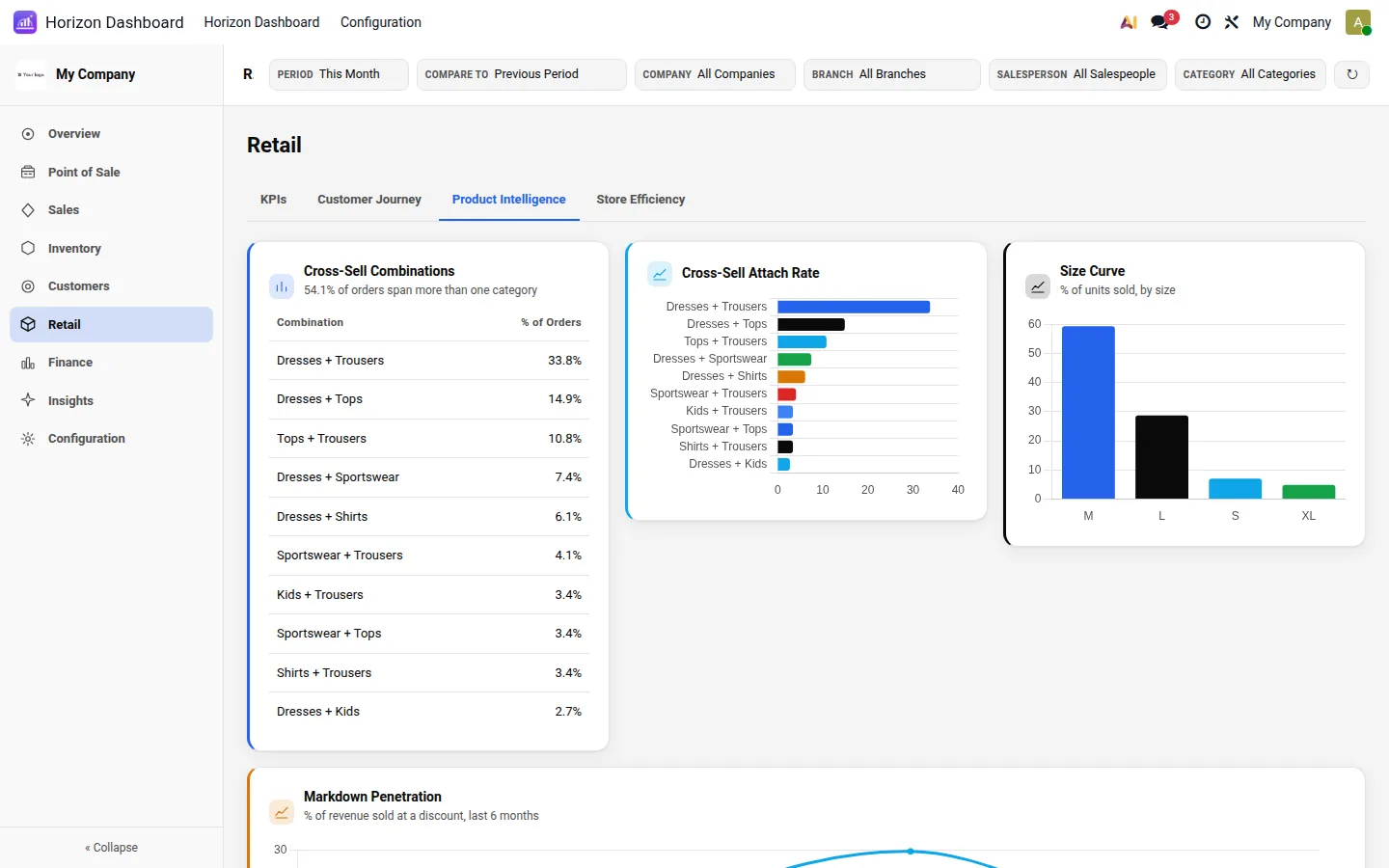Screen dimensions: 1389x868
Task: Switch to the KPIs tab
Action: (274, 200)
